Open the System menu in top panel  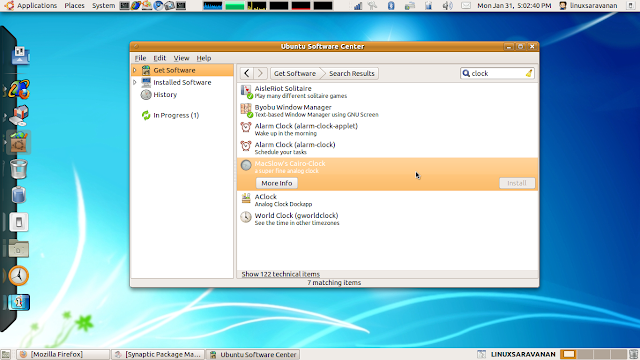tap(103, 5)
